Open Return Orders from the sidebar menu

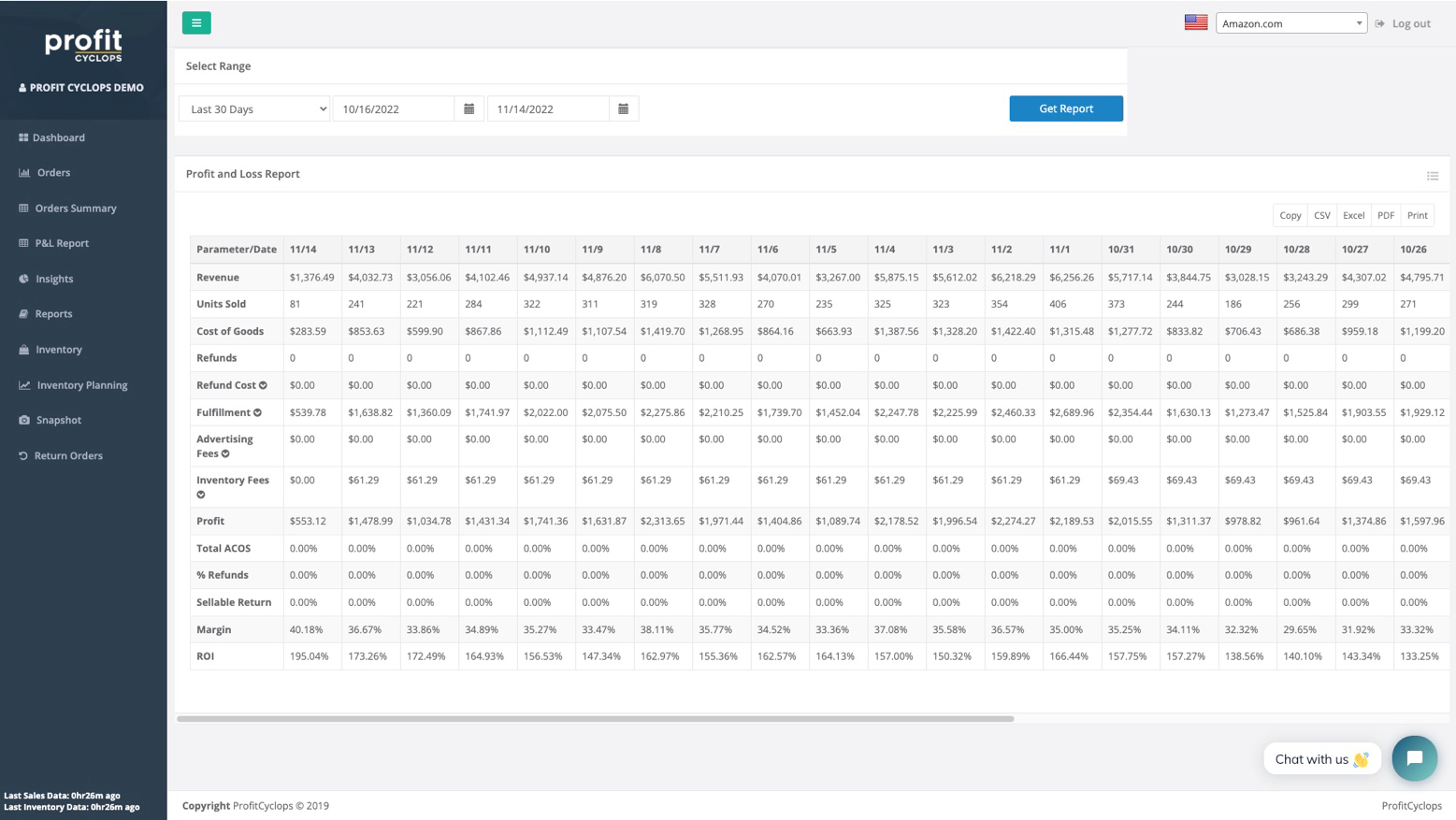pos(67,455)
